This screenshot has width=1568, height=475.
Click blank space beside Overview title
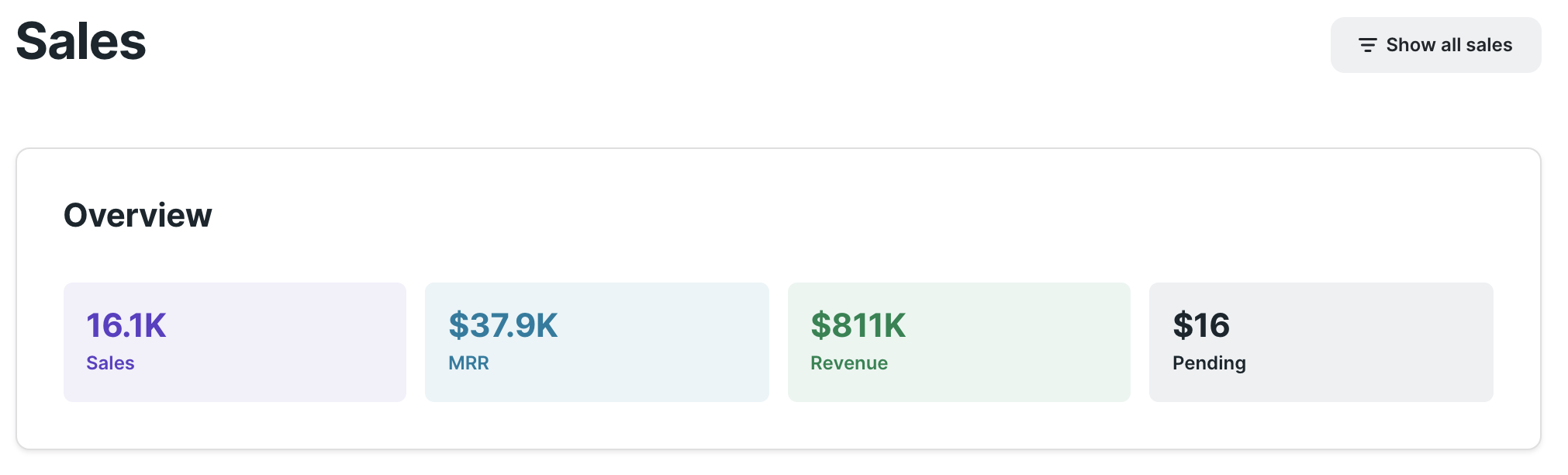point(853,215)
